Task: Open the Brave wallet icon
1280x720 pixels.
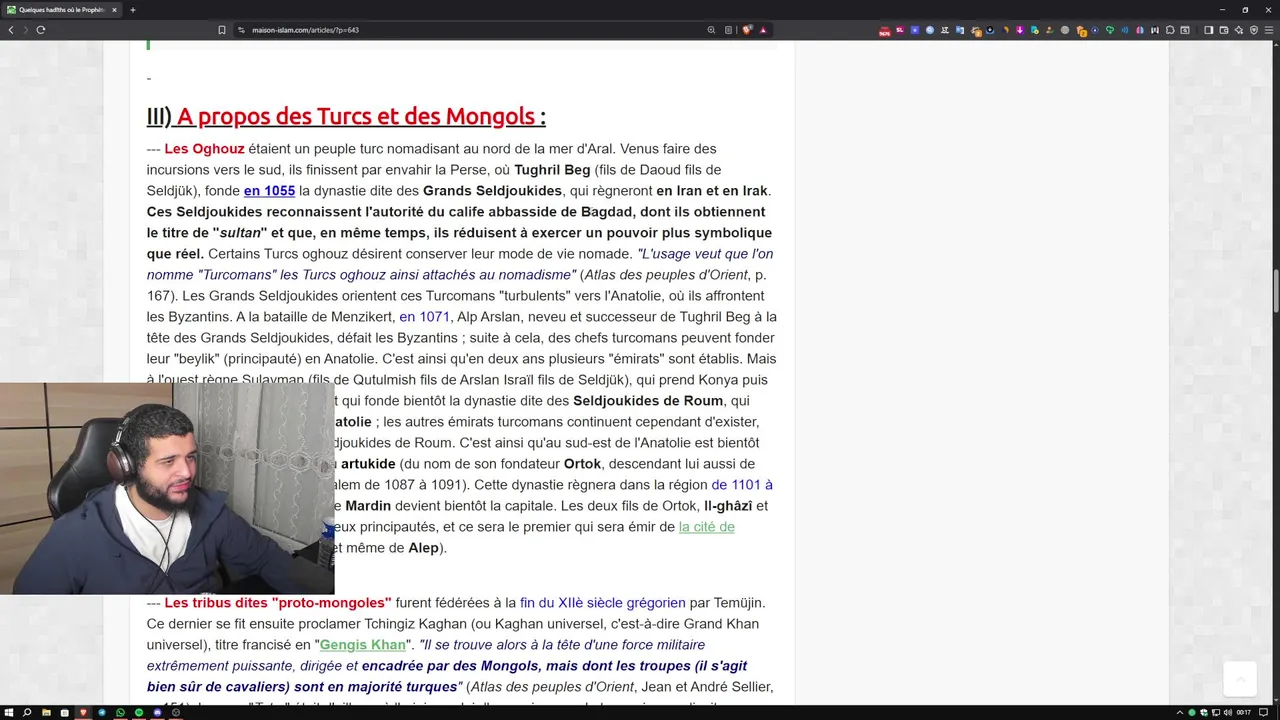Action: click(1224, 30)
